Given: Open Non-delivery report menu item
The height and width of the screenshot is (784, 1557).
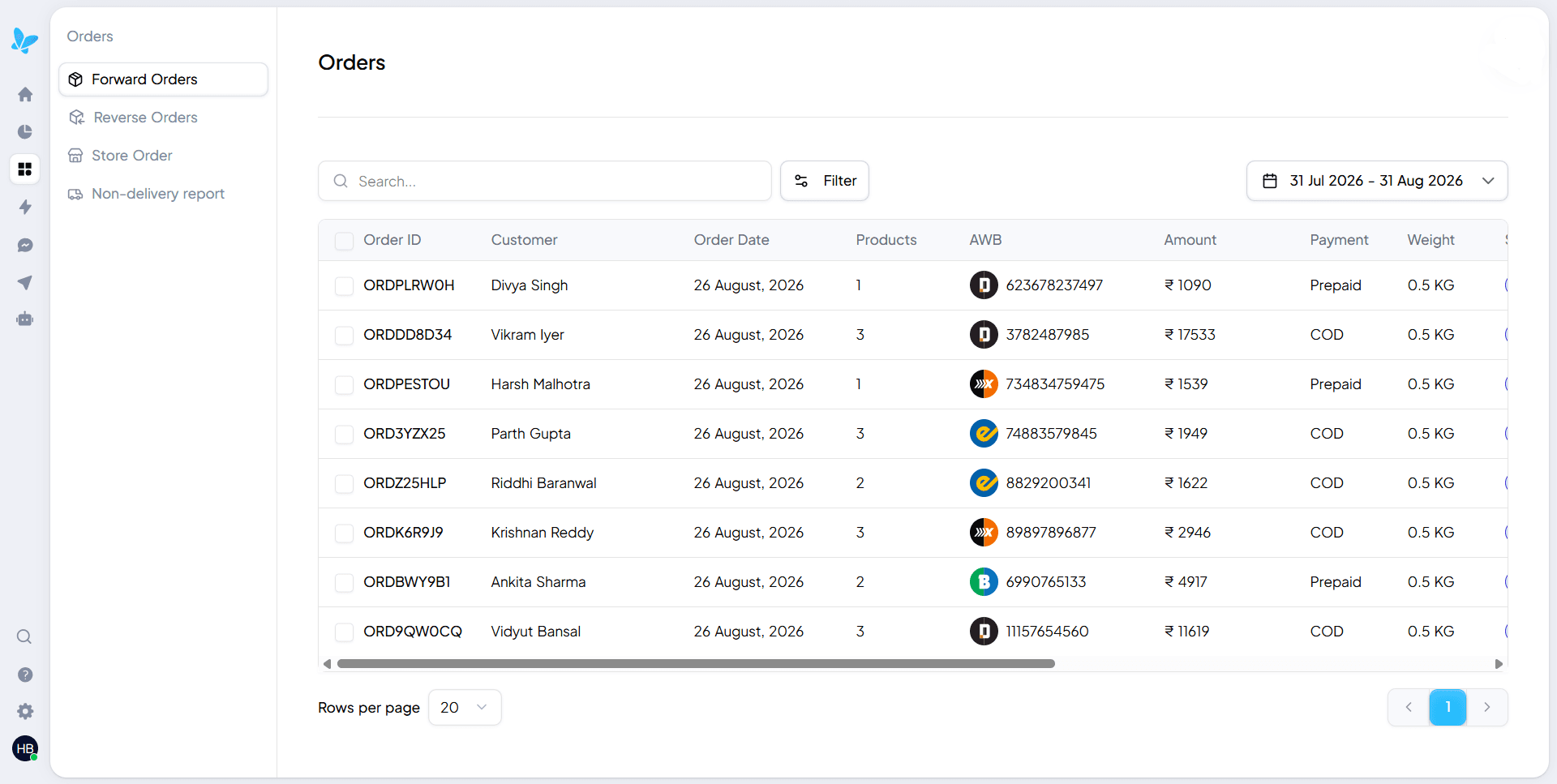Looking at the screenshot, I should coord(163,194).
